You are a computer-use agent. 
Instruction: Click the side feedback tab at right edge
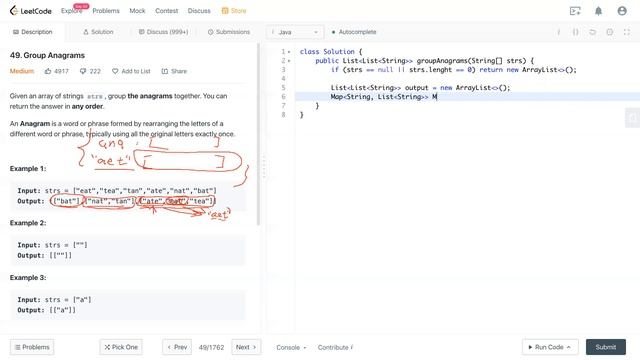point(633,118)
